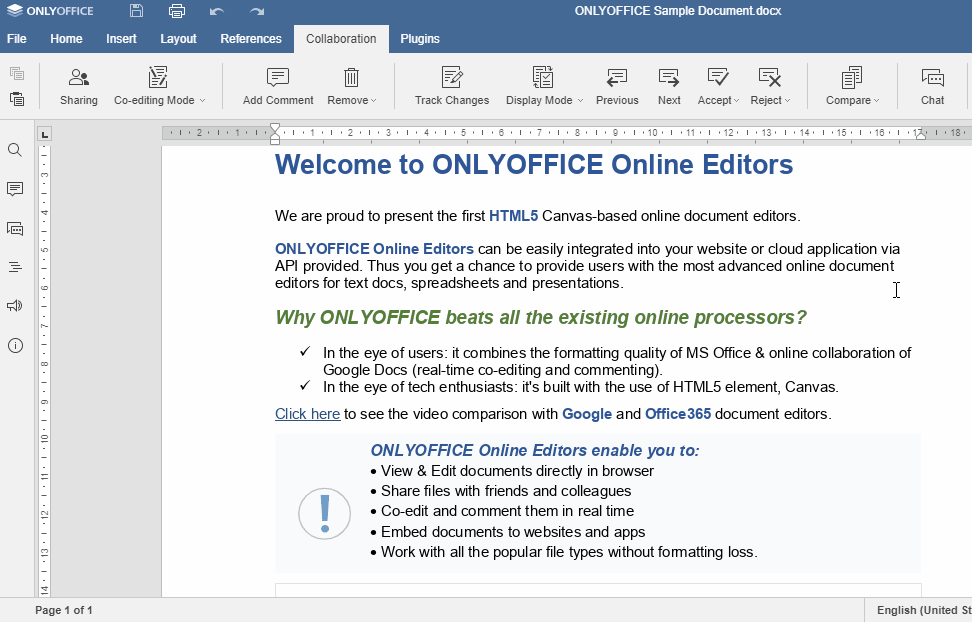Click the ONLYOFFICE logo
The image size is (972, 622).
[x=50, y=11]
